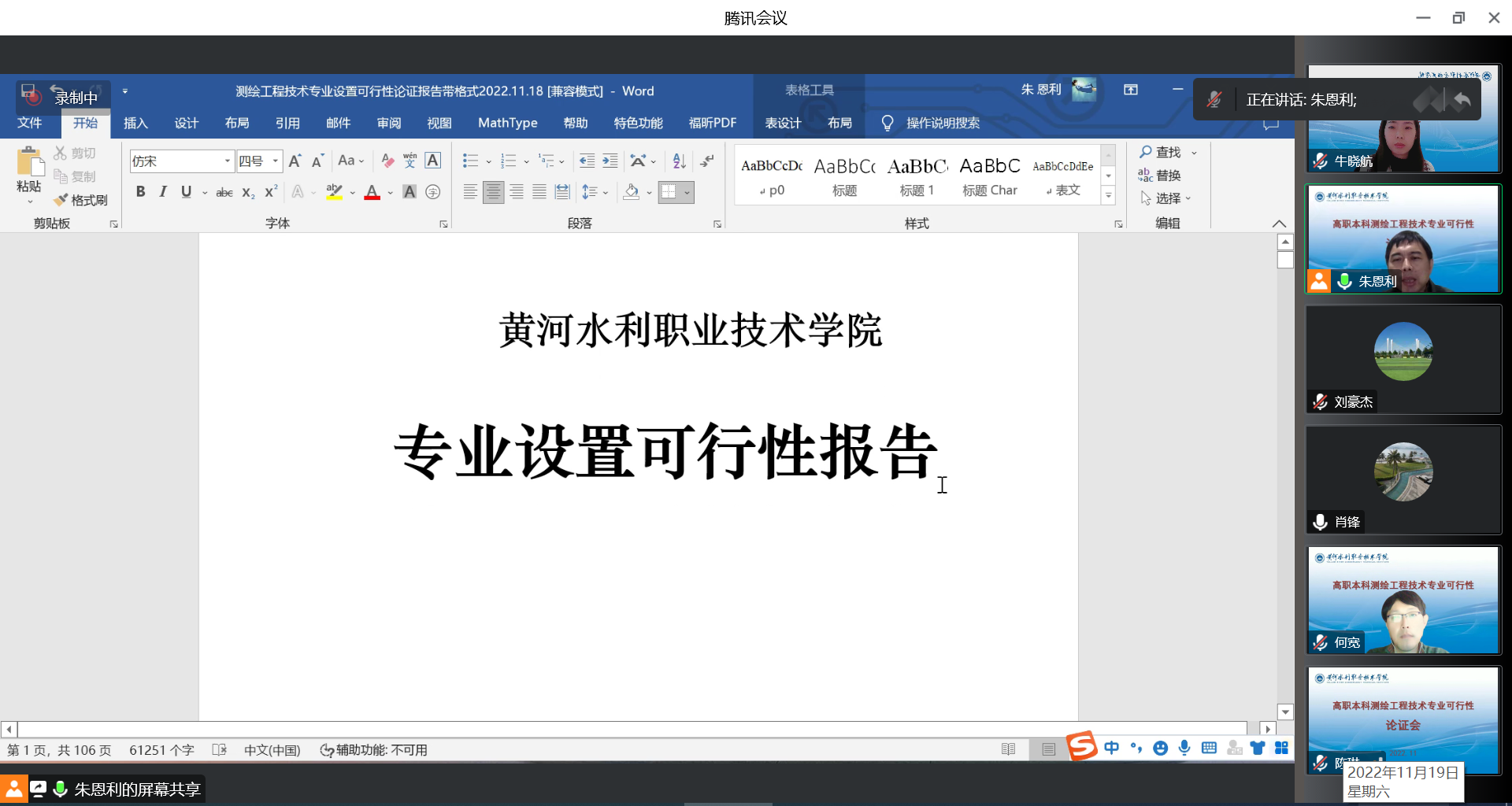
Task: Click the Format Painter brush icon
Action: (x=61, y=200)
